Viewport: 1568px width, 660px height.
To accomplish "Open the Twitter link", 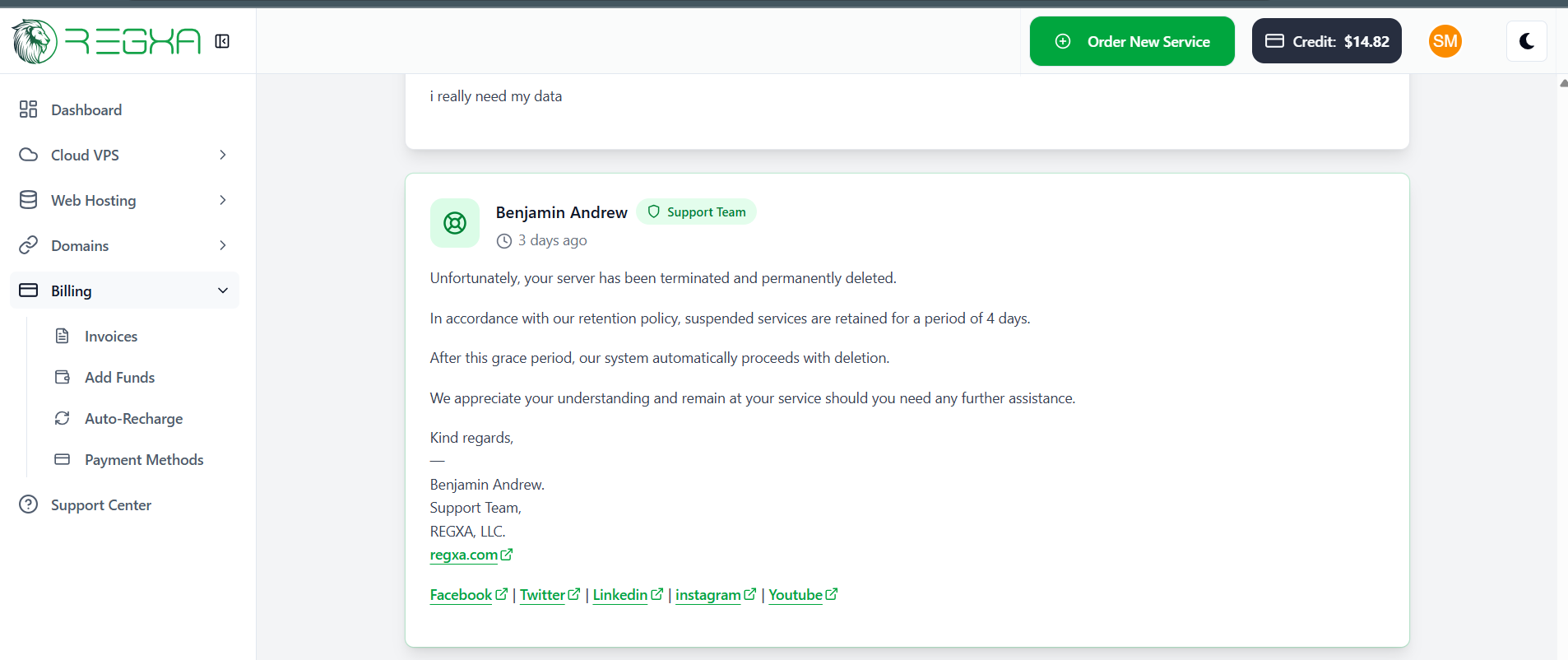I will 543,594.
